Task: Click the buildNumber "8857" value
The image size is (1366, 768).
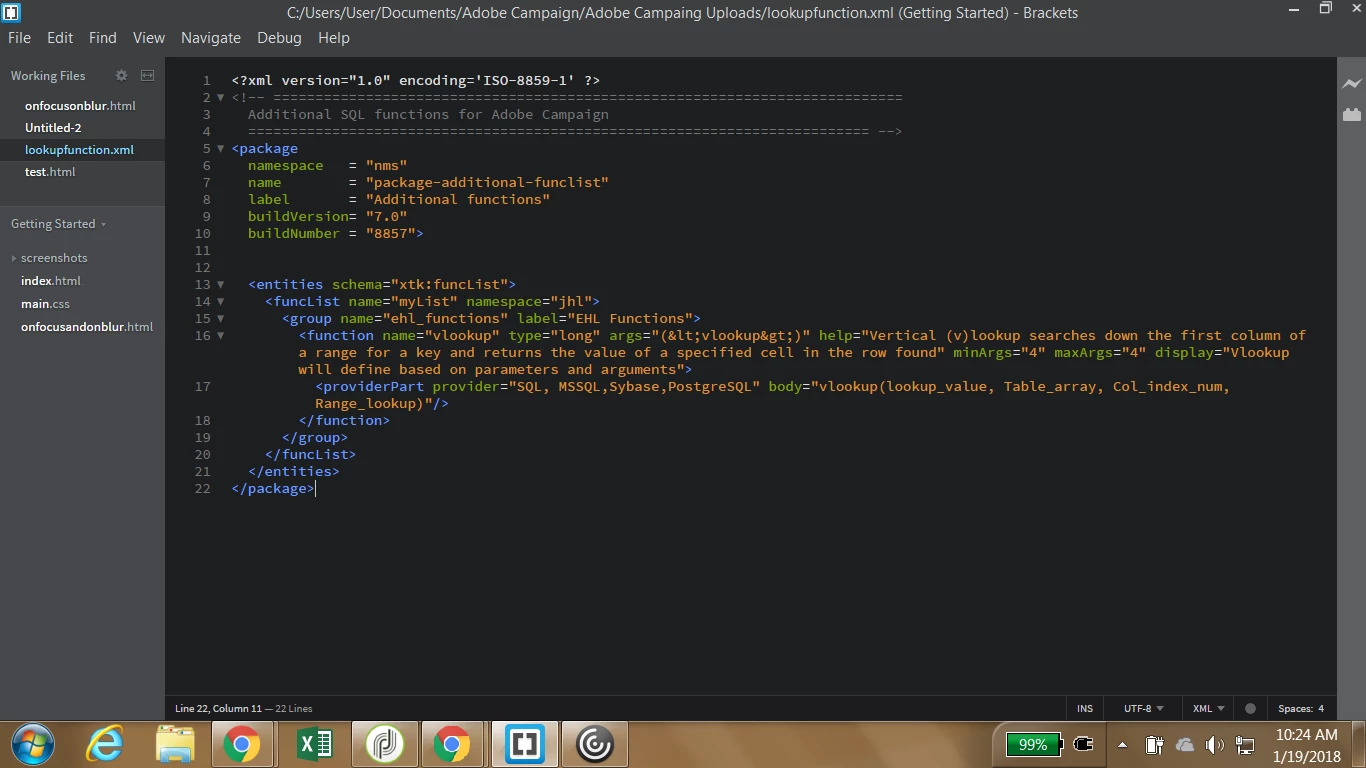Action: pyautogui.click(x=390, y=234)
